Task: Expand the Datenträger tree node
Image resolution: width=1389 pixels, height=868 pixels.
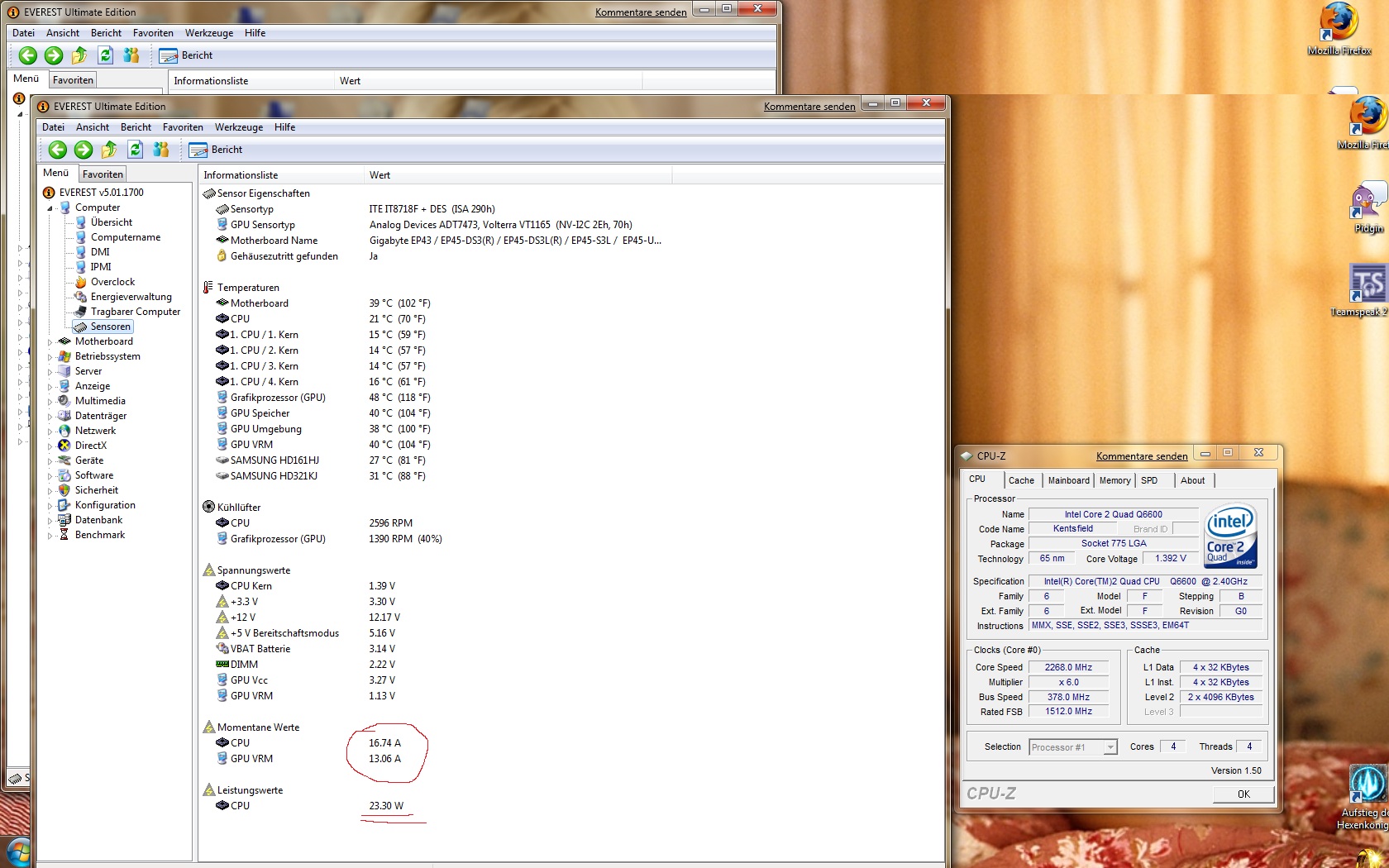Action: click(50, 417)
